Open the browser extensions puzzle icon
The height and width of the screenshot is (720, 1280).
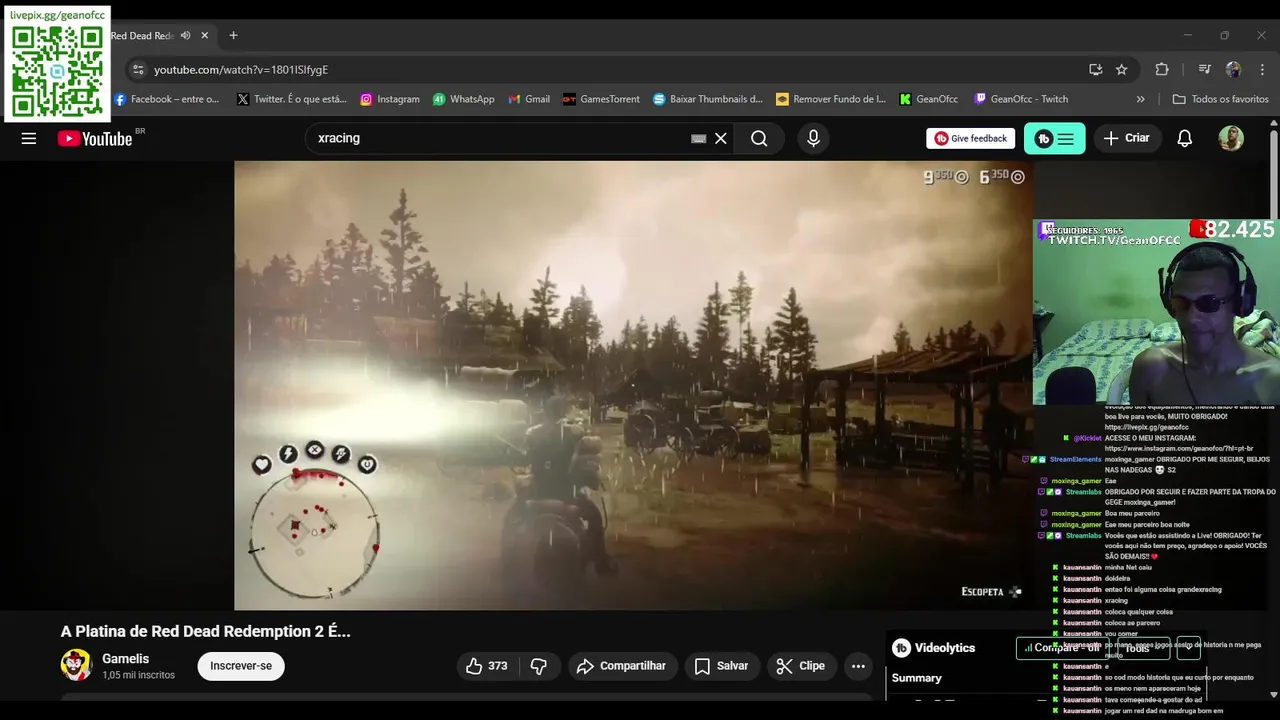click(1161, 69)
